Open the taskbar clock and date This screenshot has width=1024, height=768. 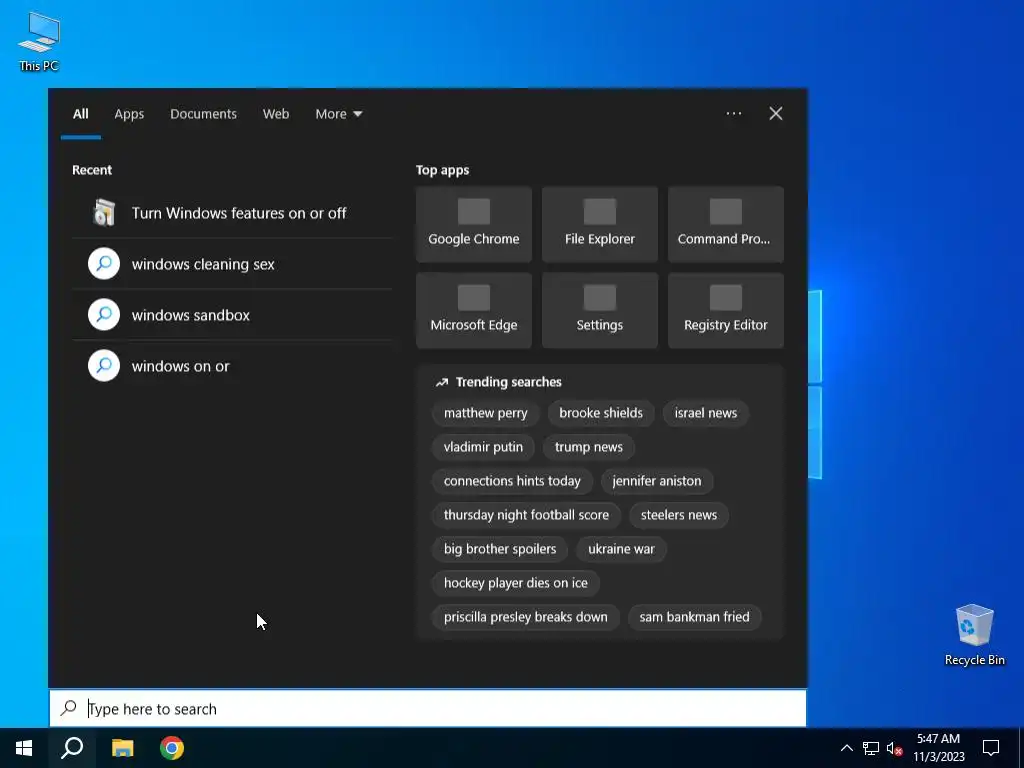[938, 748]
